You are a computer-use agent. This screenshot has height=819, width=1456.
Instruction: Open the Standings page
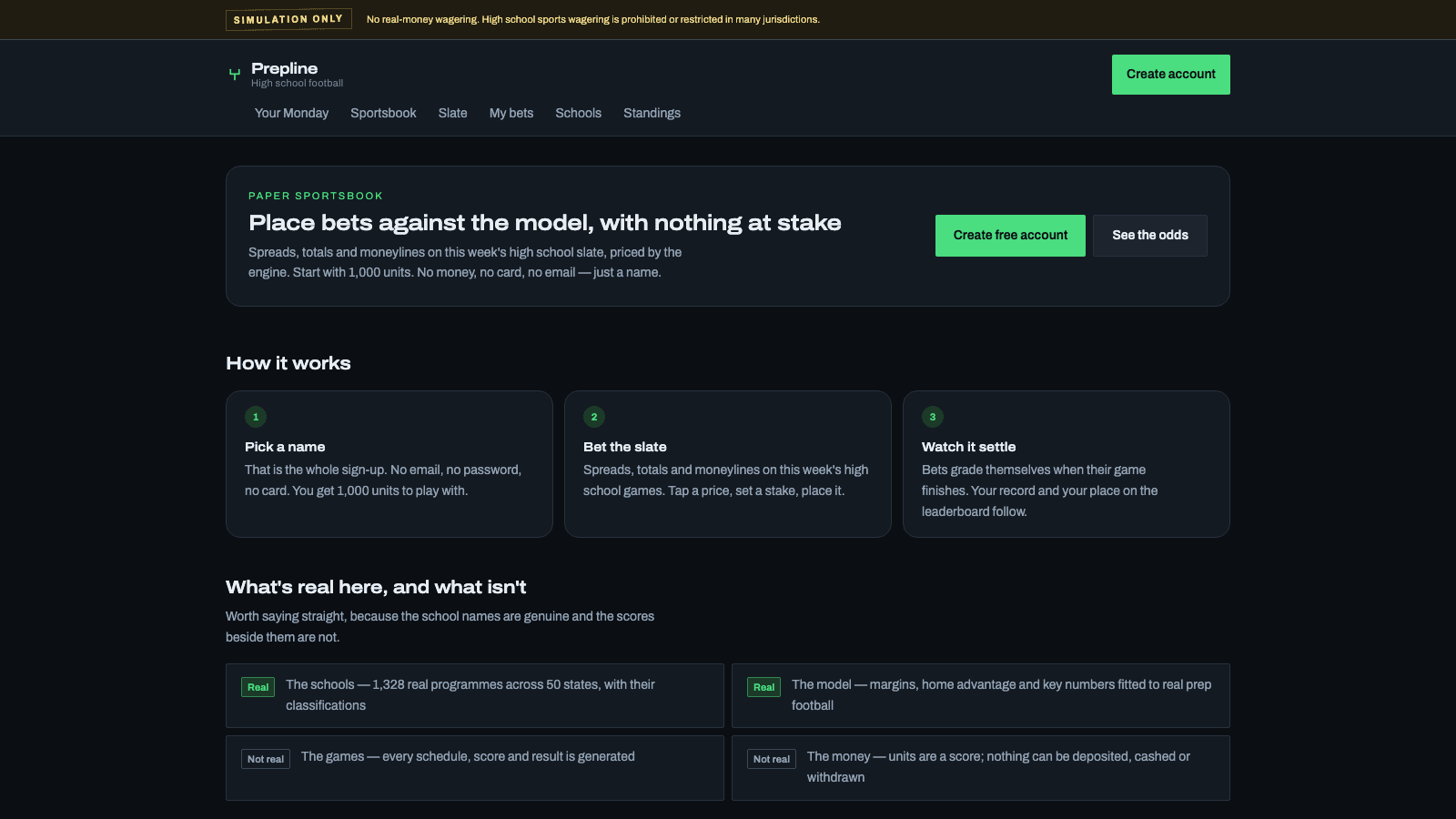652,113
